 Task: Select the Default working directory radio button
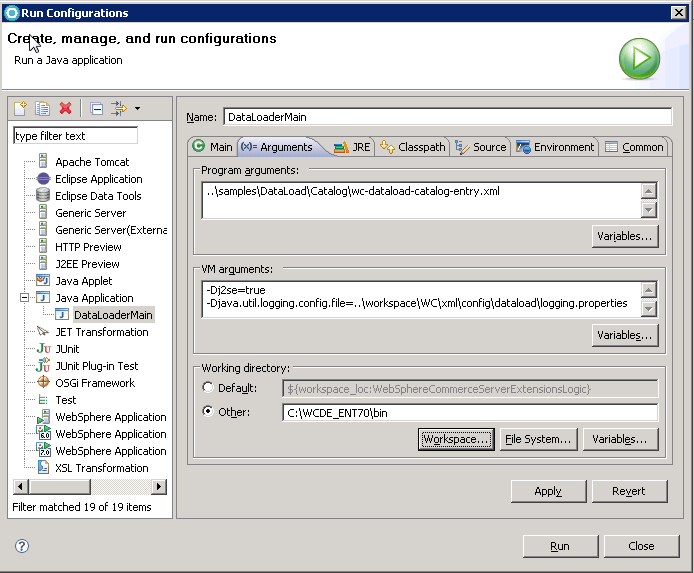[208, 388]
